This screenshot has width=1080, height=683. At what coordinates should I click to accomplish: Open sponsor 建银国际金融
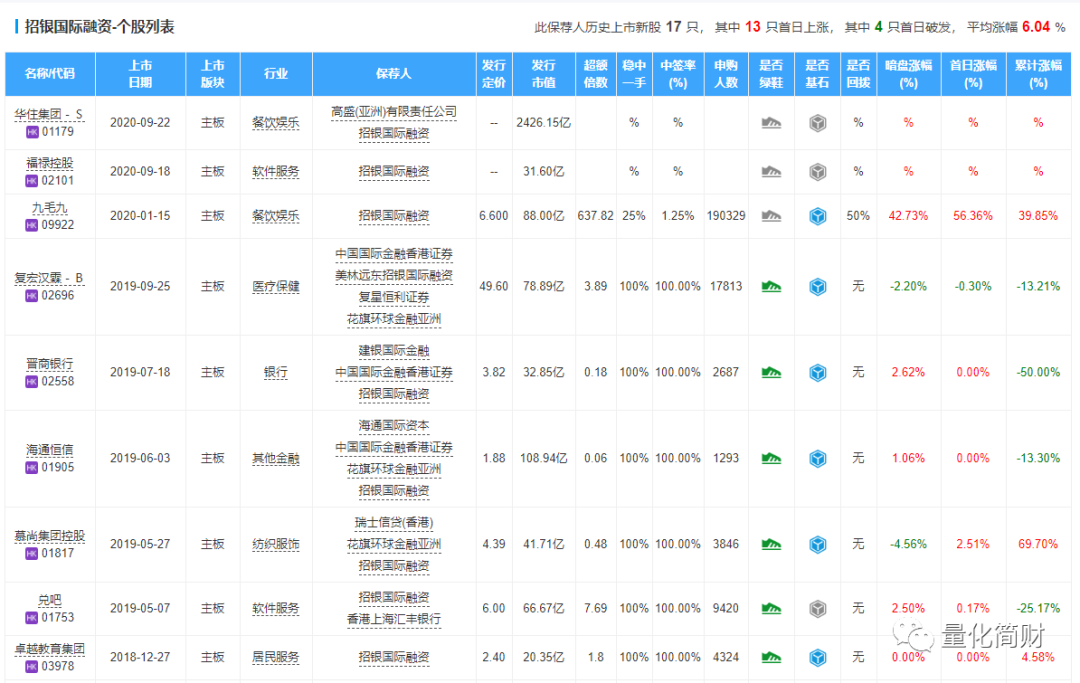click(393, 350)
